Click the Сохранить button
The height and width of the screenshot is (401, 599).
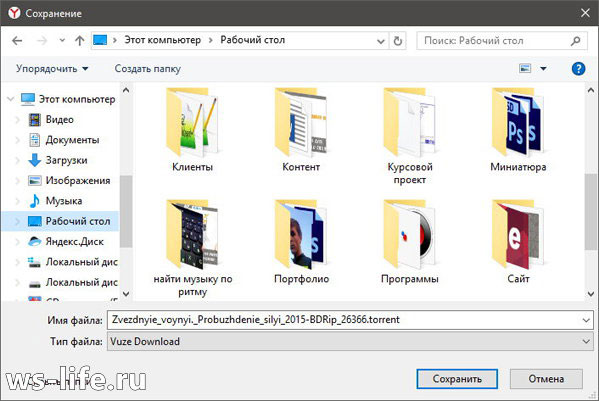point(457,379)
